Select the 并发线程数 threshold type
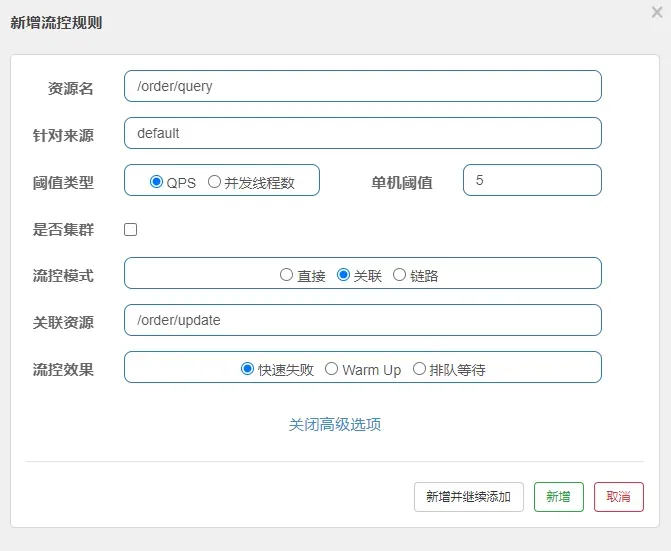Image resolution: width=671 pixels, height=551 pixels. (214, 182)
